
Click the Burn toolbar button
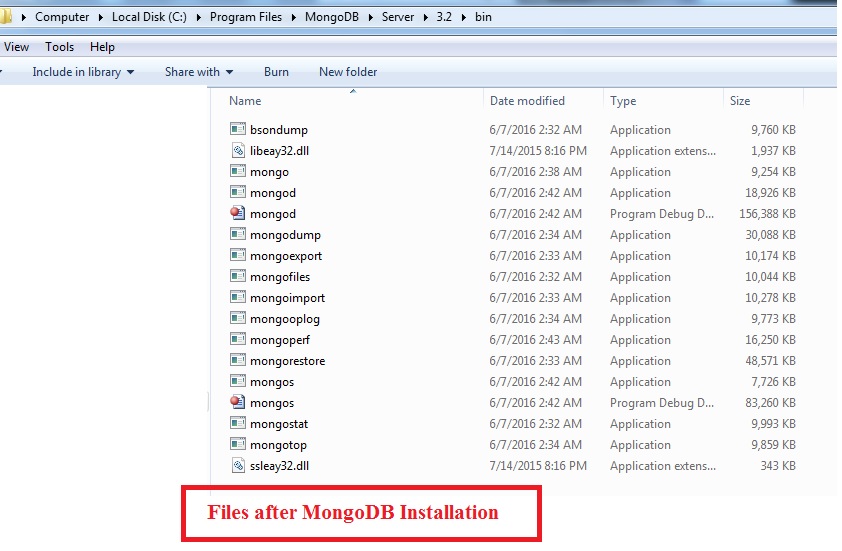276,71
